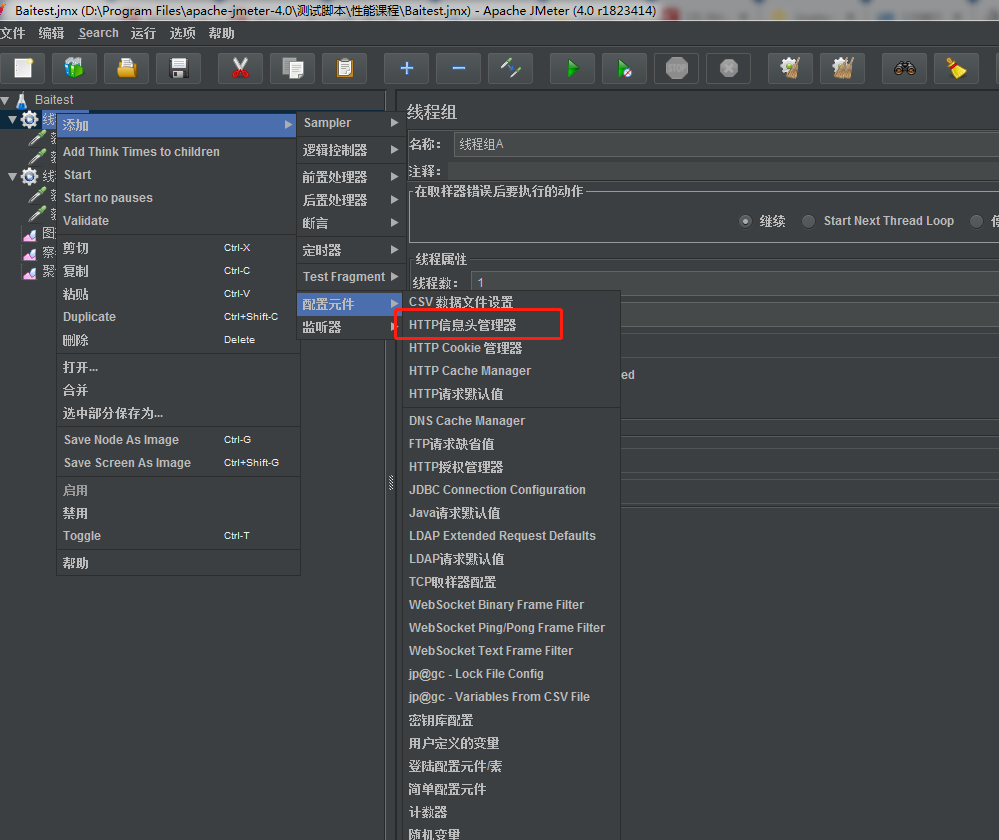This screenshot has width=999, height=840.
Task: Click Add Think Times to children
Action: 178,152
